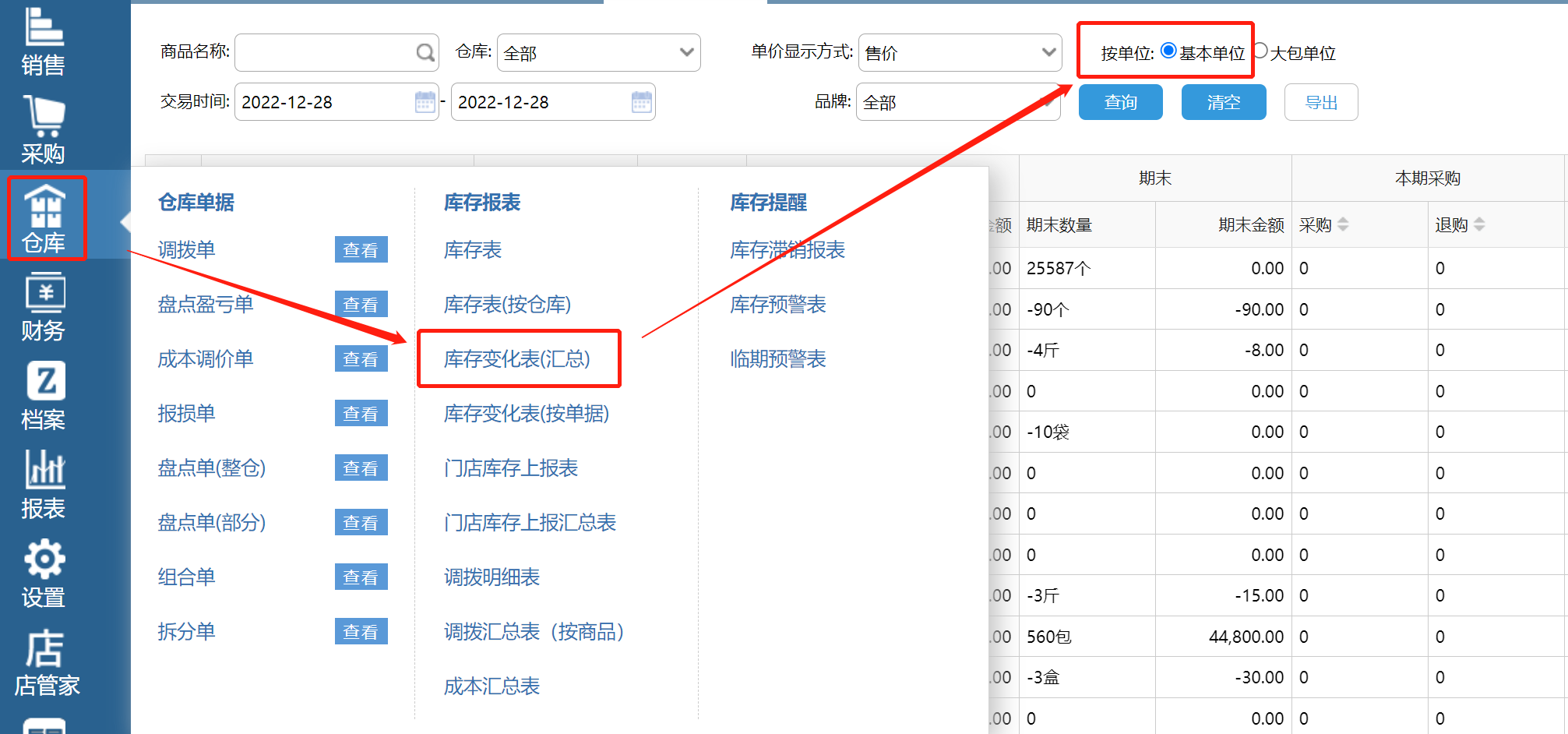This screenshot has height=734, width=1568.
Task: Focus the 商品名称 input field
Action: [337, 52]
